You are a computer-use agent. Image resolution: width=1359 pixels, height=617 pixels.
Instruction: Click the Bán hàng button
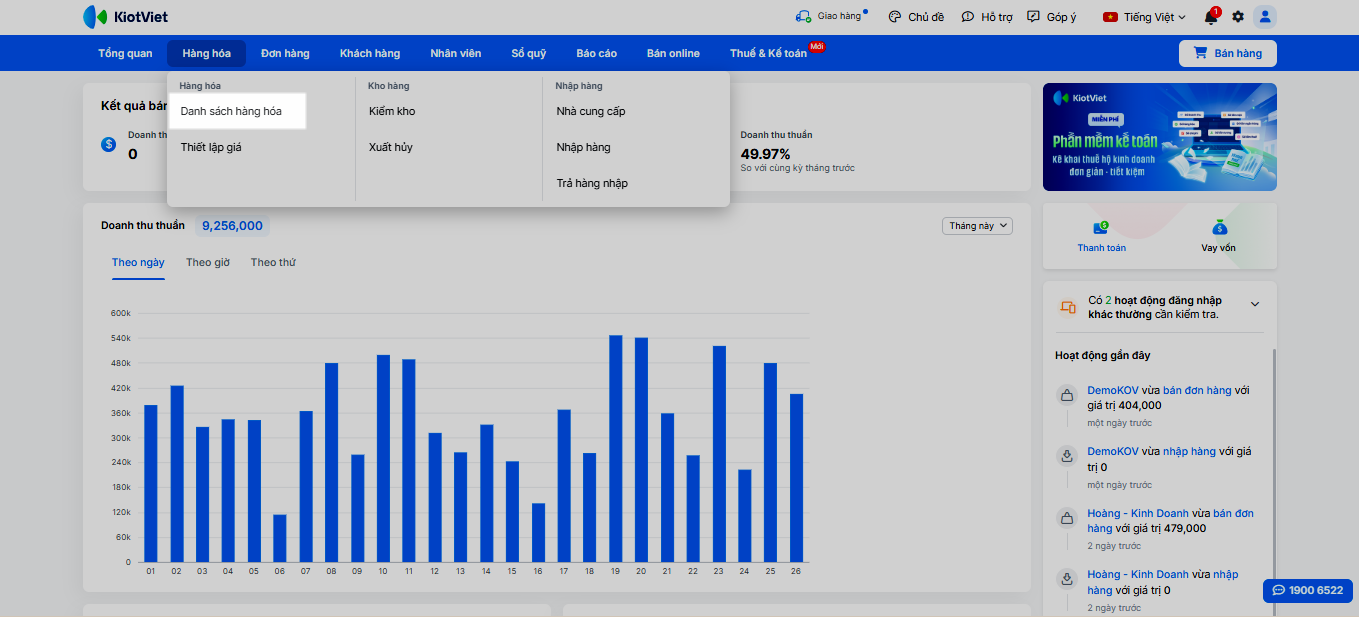point(1228,53)
